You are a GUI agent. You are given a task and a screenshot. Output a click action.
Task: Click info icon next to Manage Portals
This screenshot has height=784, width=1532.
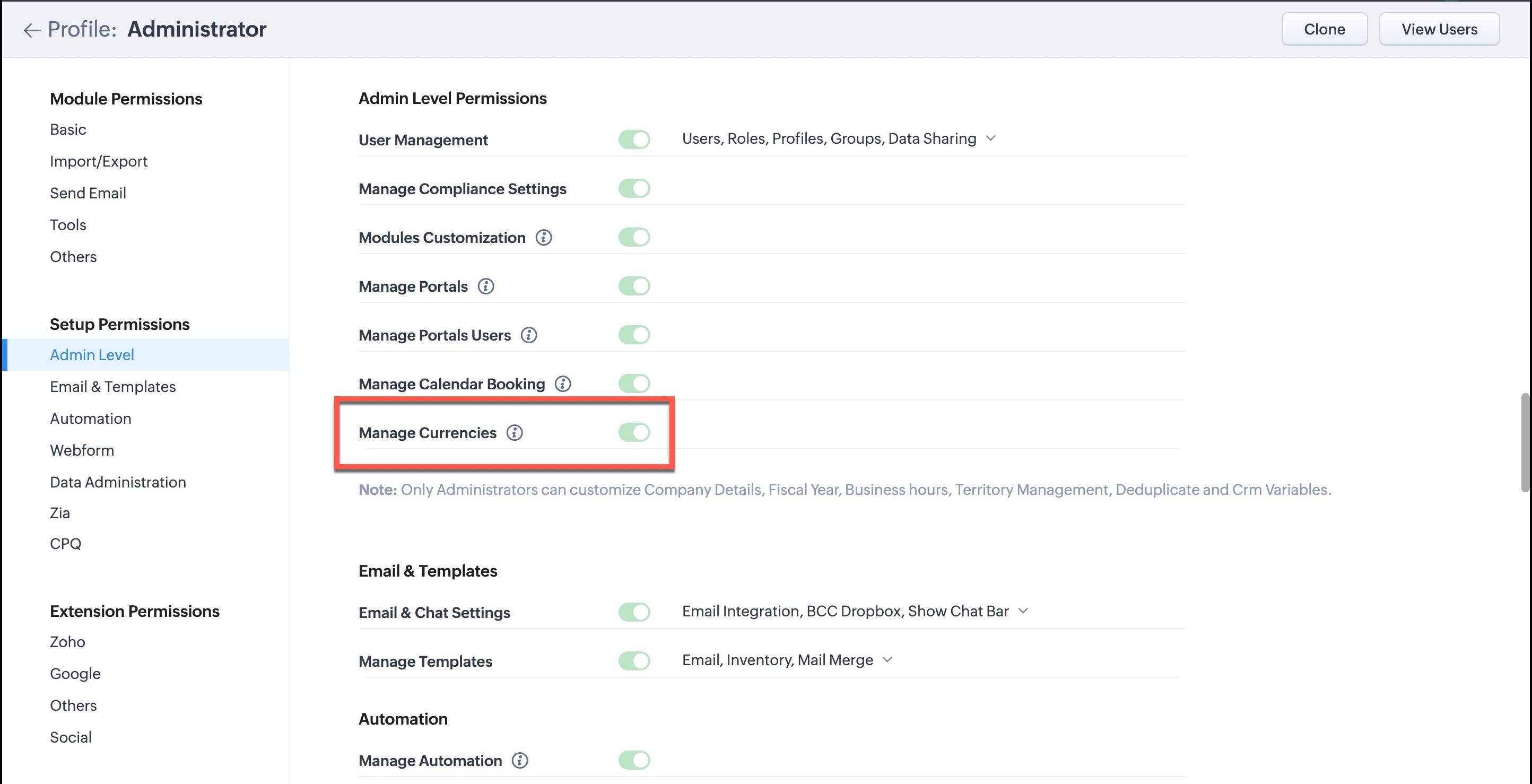click(x=486, y=287)
